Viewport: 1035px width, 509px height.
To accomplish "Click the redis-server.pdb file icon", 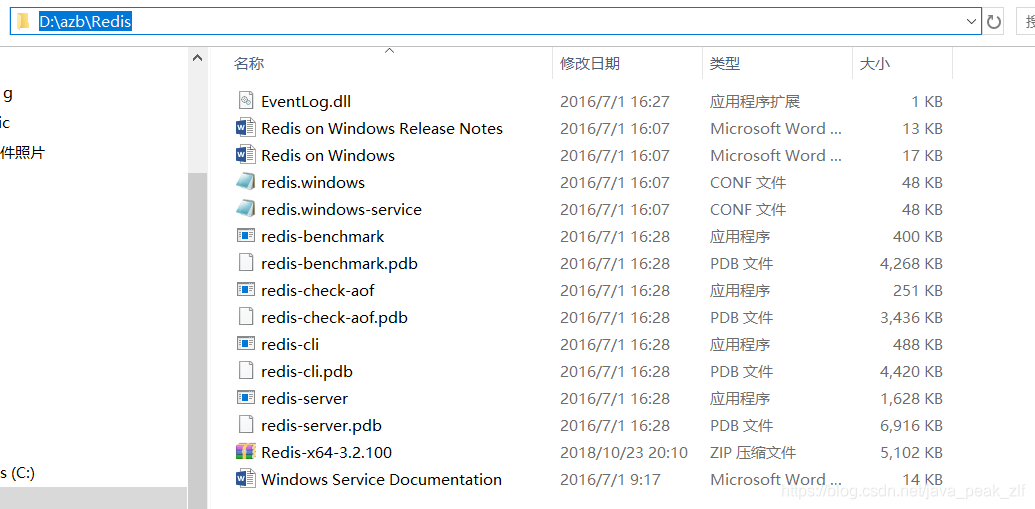I will point(246,425).
